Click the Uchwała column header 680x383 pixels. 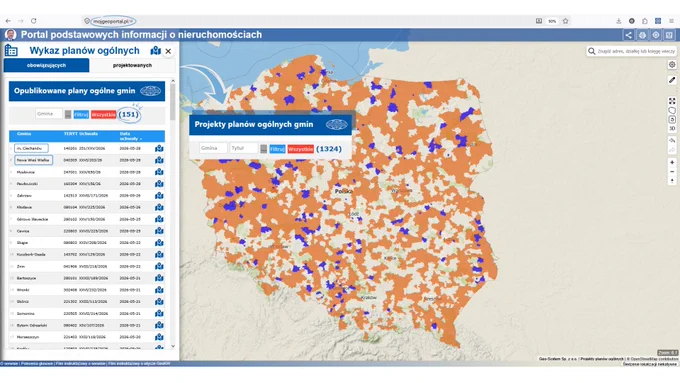[x=88, y=134]
